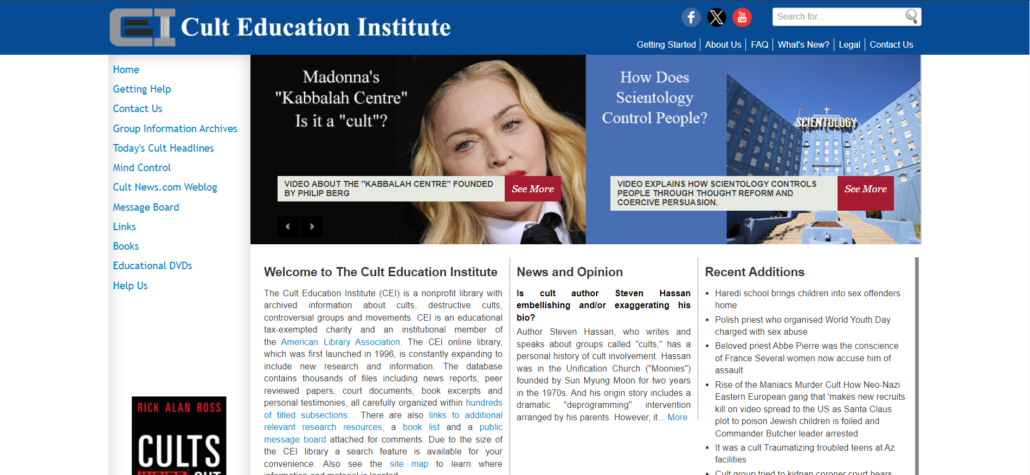This screenshot has width=1030, height=475.
Task: Open Mind Control sidebar link
Action: 142,168
